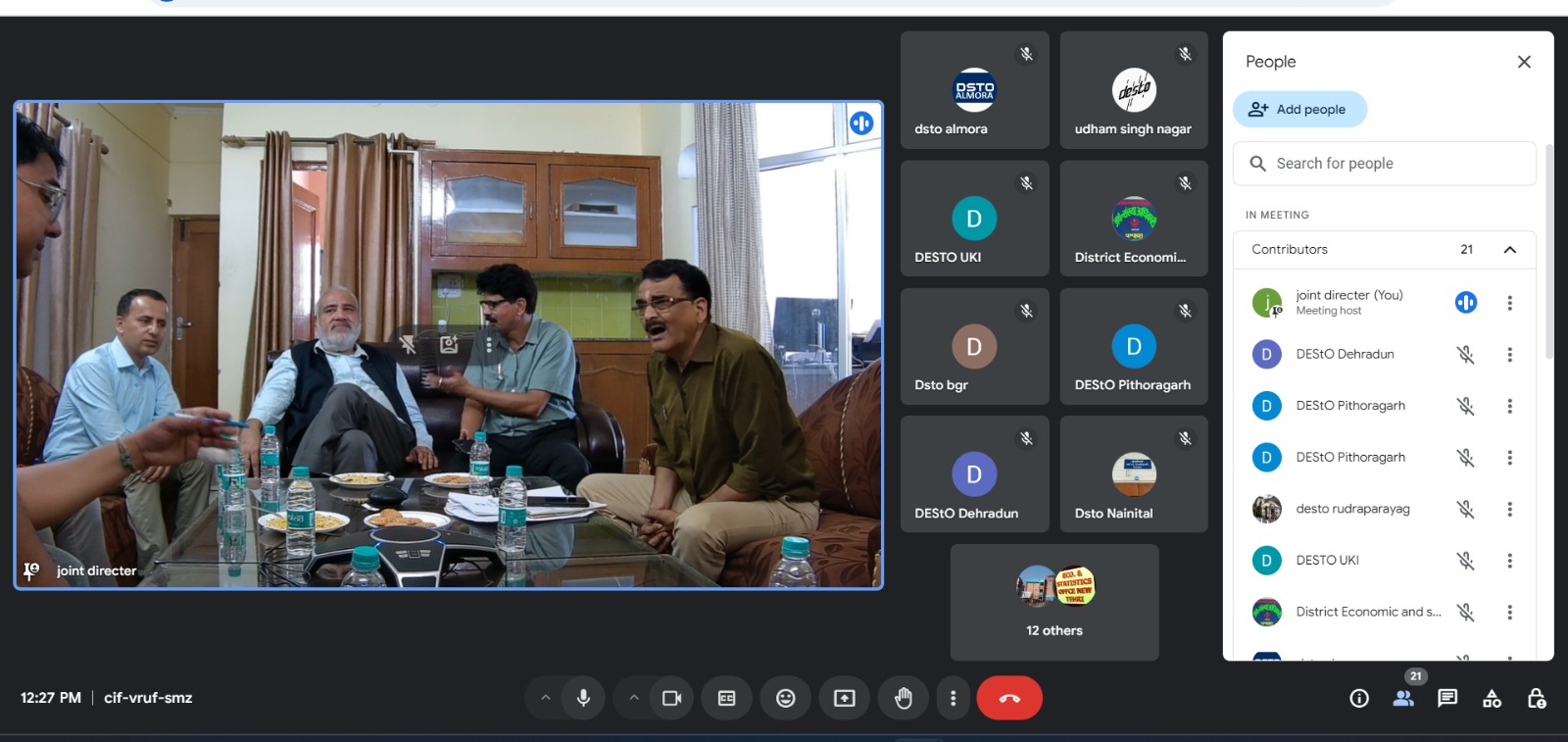Image resolution: width=1568 pixels, height=742 pixels.
Task: Mute desto rudraparayag in the people list
Action: click(1465, 509)
